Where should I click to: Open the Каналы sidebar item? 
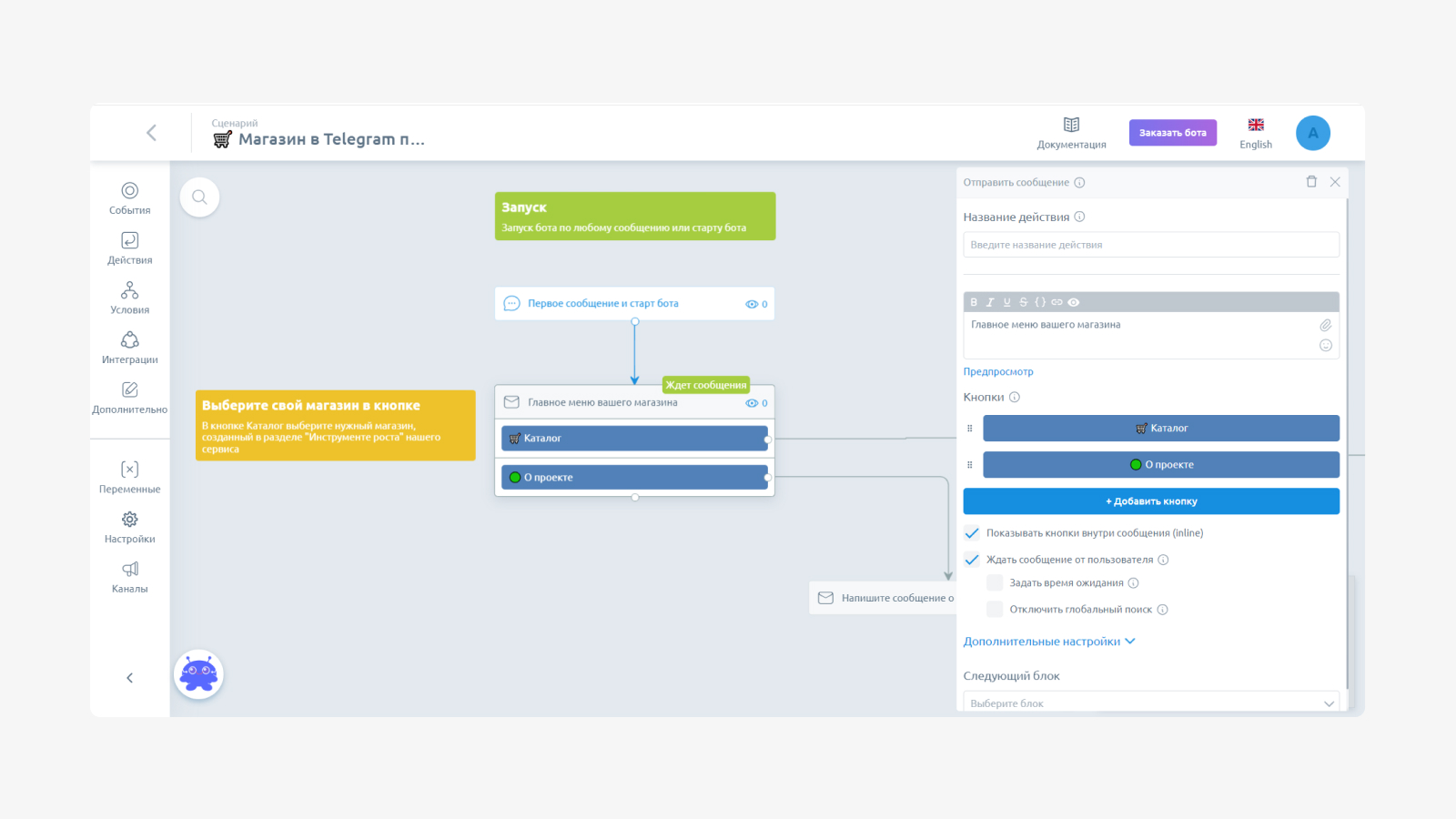point(130,577)
